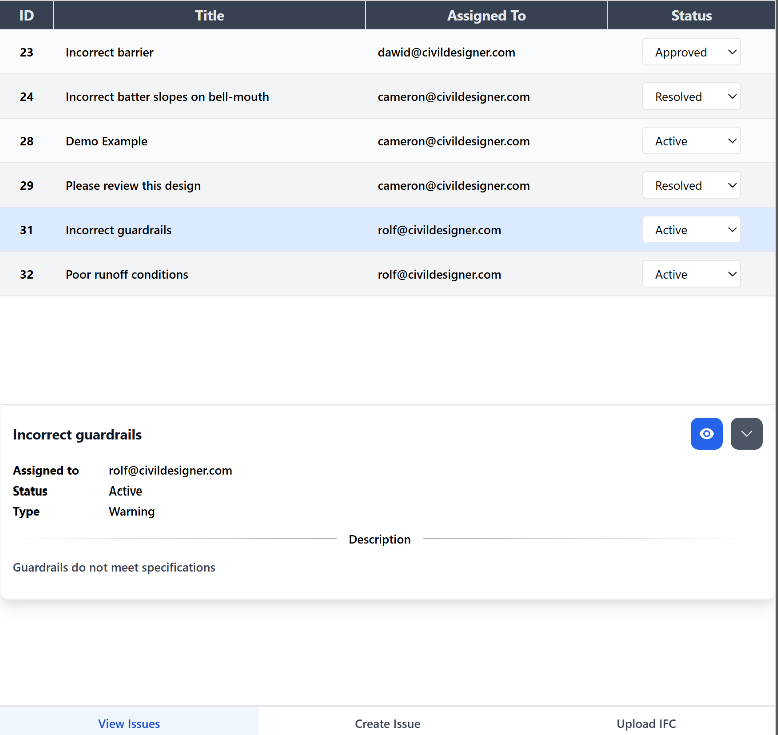Select the Please review this design issue
Image resolution: width=778 pixels, height=735 pixels.
coord(133,186)
